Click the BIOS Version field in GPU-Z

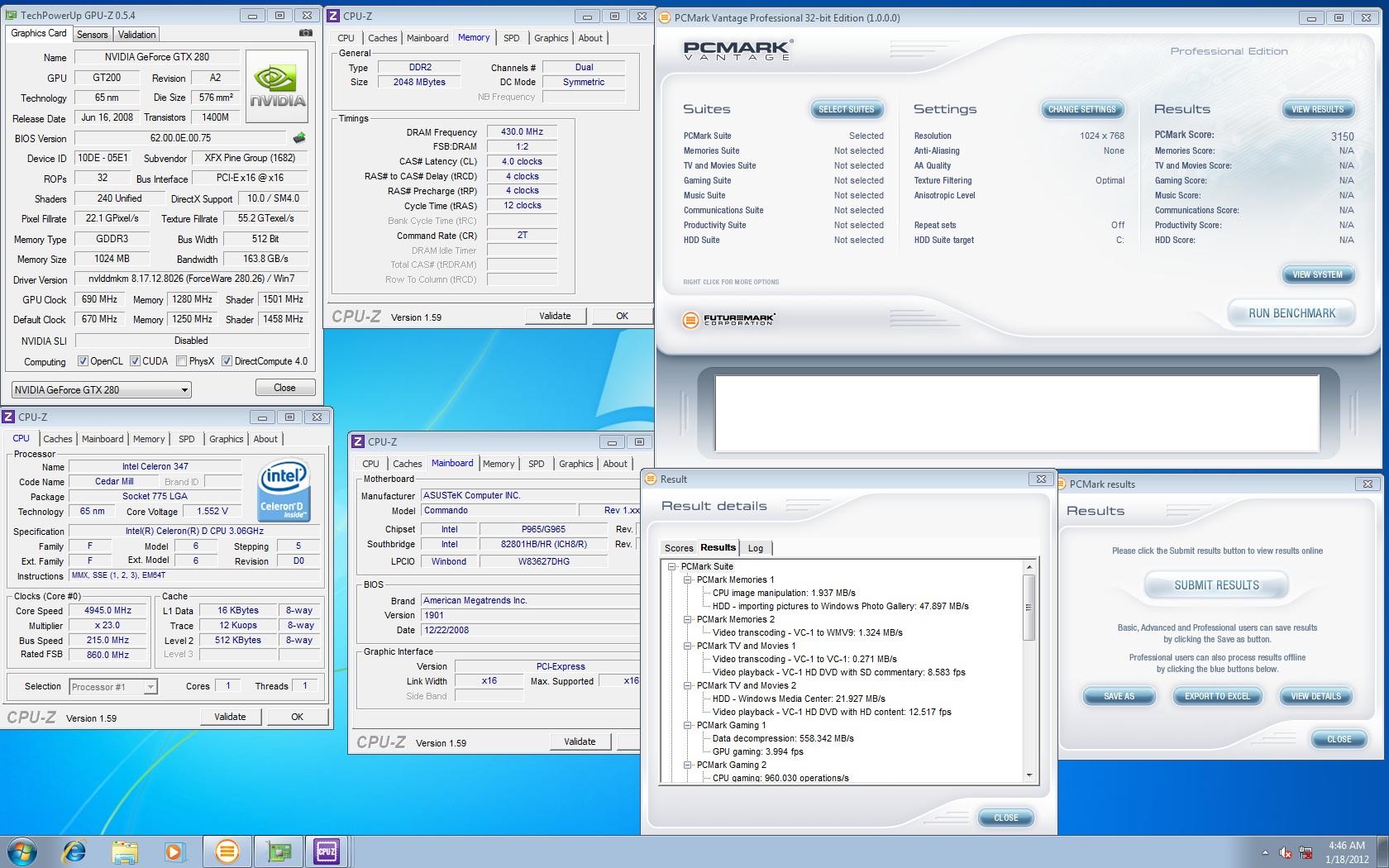(180, 138)
